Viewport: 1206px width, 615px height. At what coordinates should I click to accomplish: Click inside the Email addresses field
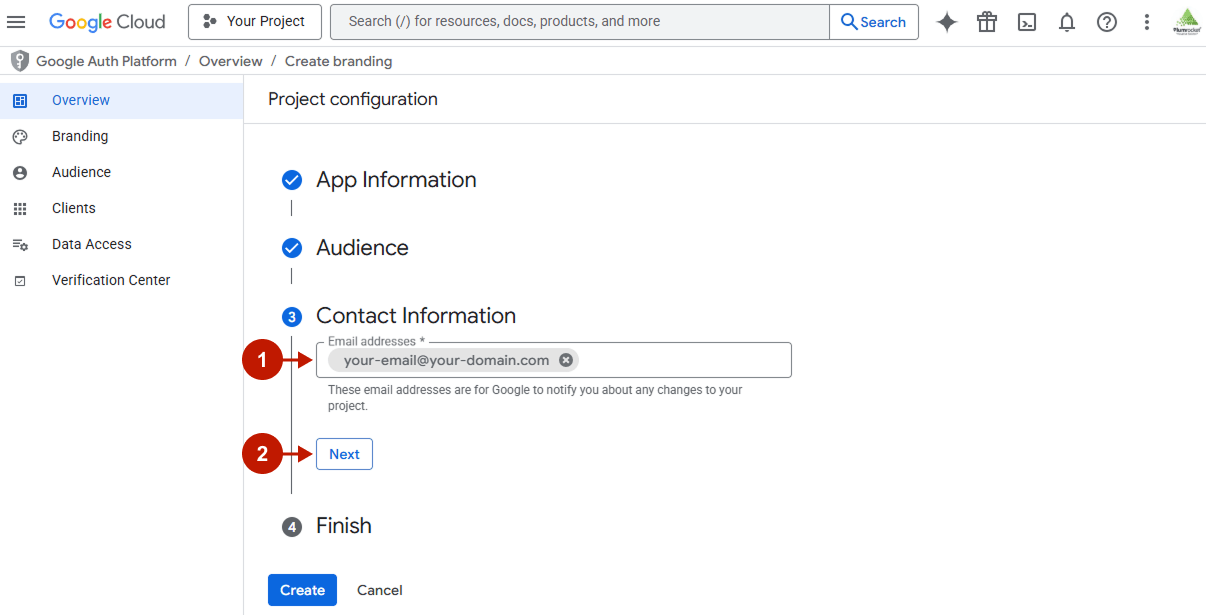point(680,359)
